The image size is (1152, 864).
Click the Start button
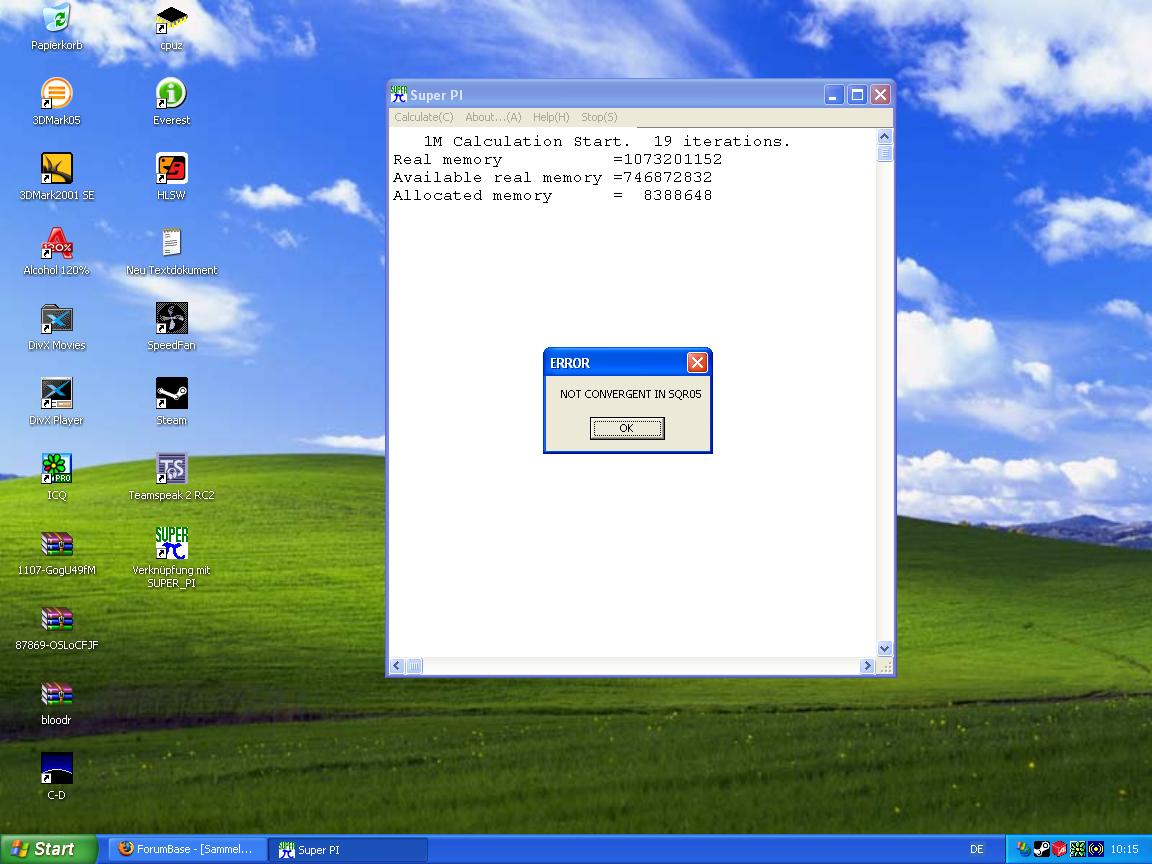[48, 849]
